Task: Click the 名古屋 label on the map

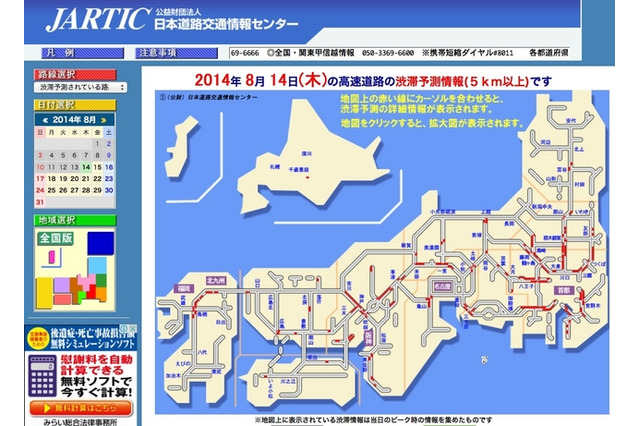Action: click(442, 286)
